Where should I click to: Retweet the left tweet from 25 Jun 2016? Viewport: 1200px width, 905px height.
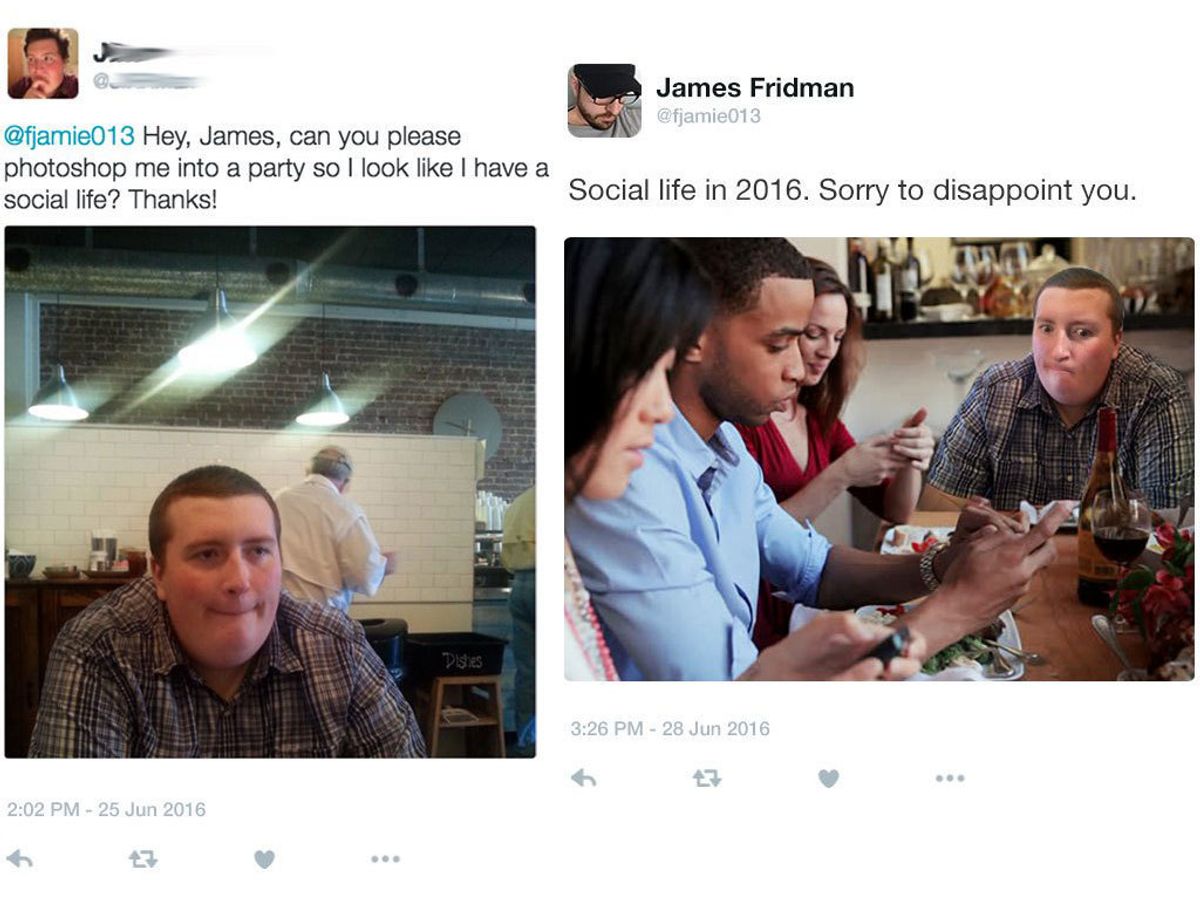pos(143,858)
